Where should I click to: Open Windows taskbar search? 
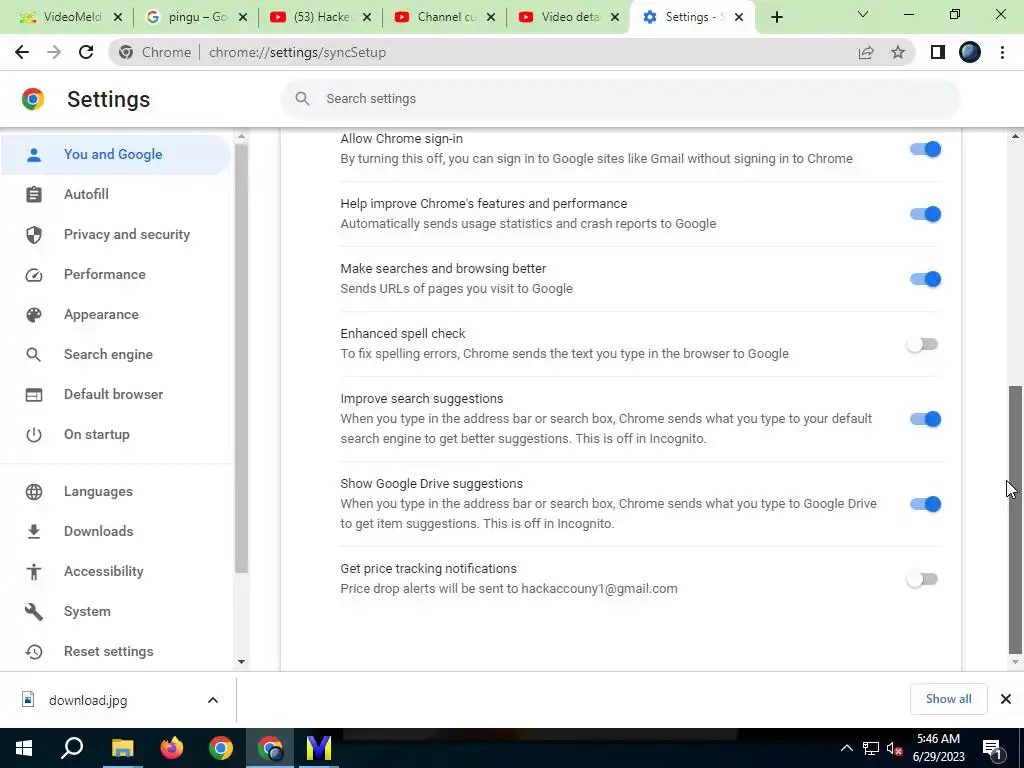[x=72, y=748]
